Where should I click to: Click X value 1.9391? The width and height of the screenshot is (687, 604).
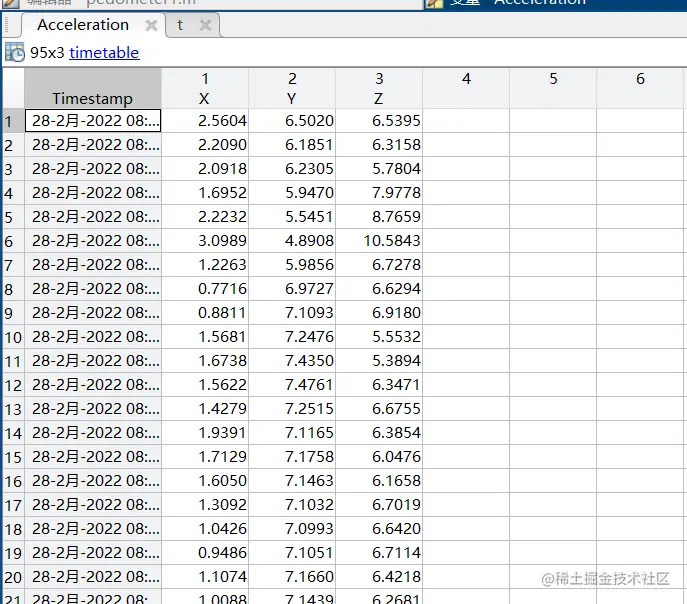(x=222, y=433)
